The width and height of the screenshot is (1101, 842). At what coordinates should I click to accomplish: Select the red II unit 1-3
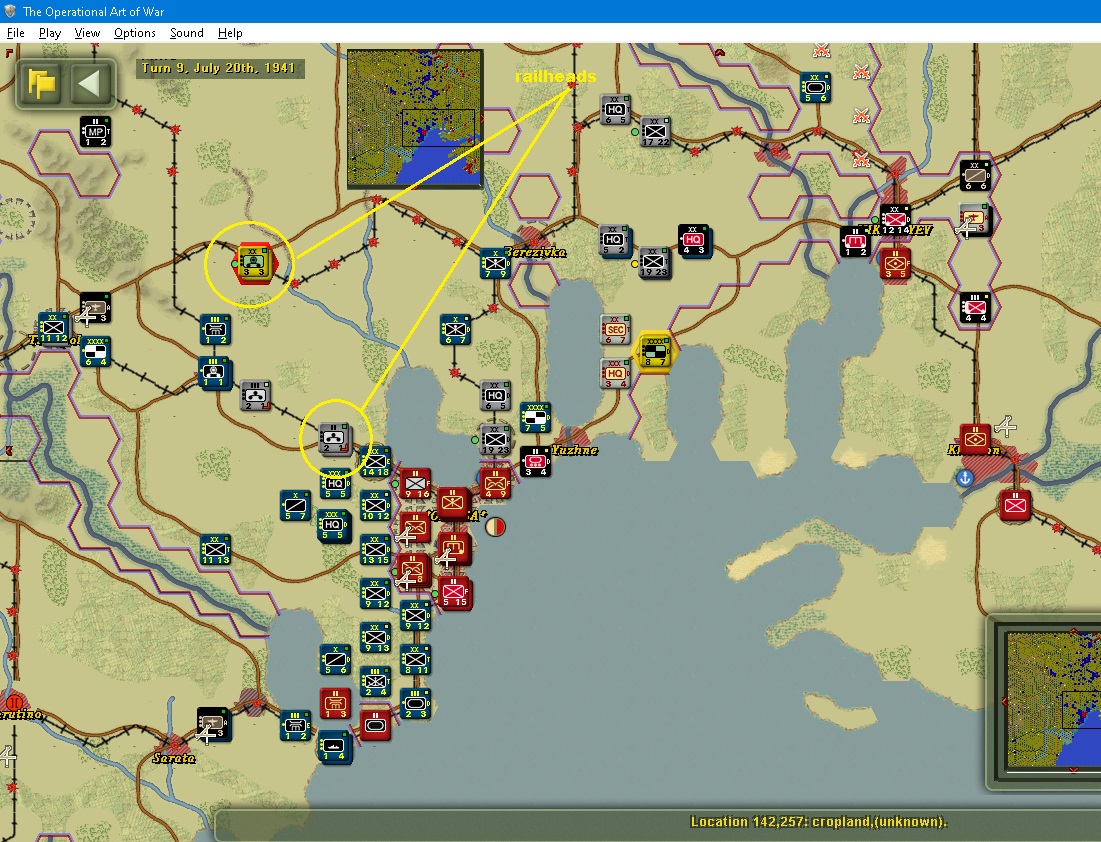[x=335, y=703]
